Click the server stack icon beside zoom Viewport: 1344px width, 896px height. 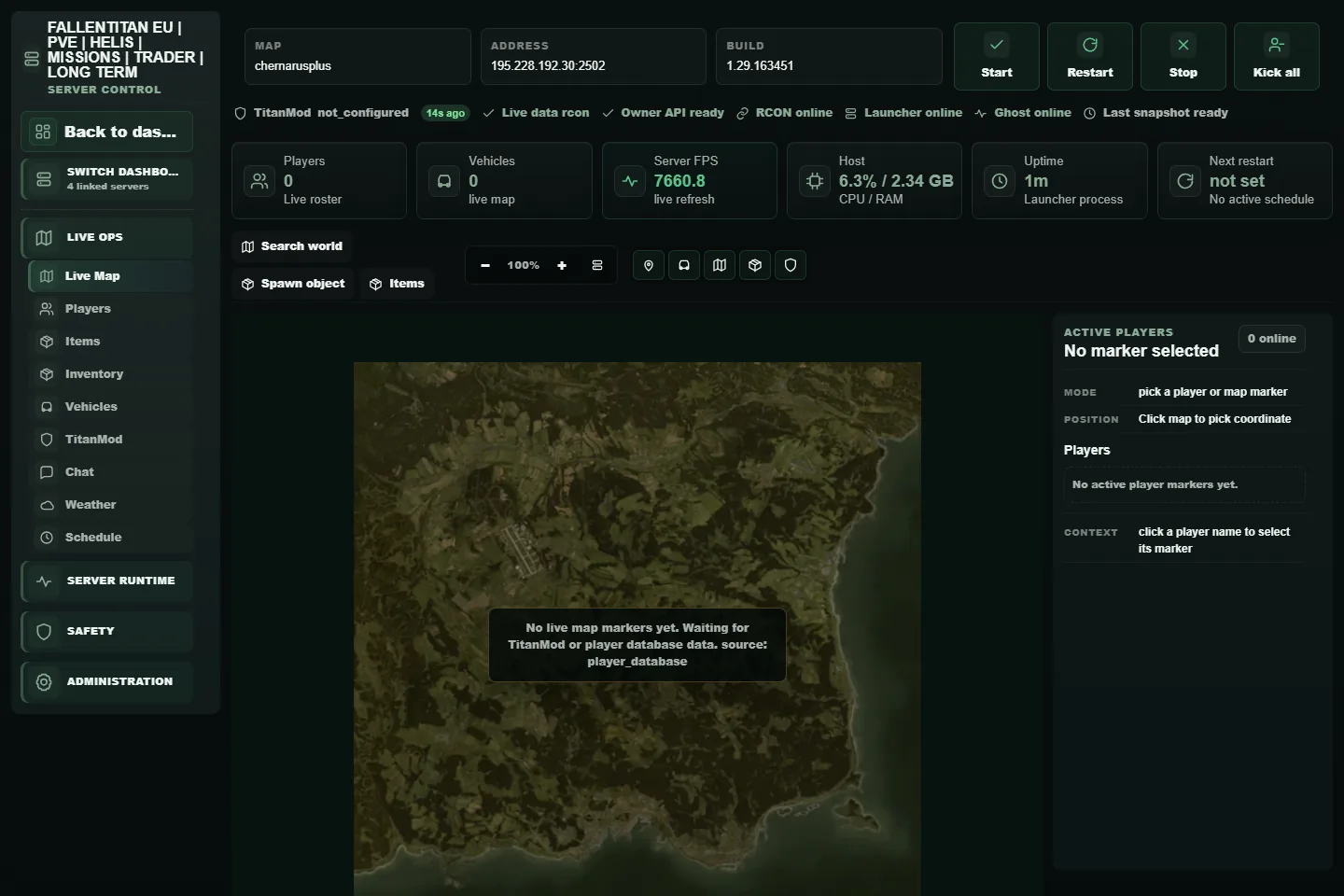click(597, 266)
